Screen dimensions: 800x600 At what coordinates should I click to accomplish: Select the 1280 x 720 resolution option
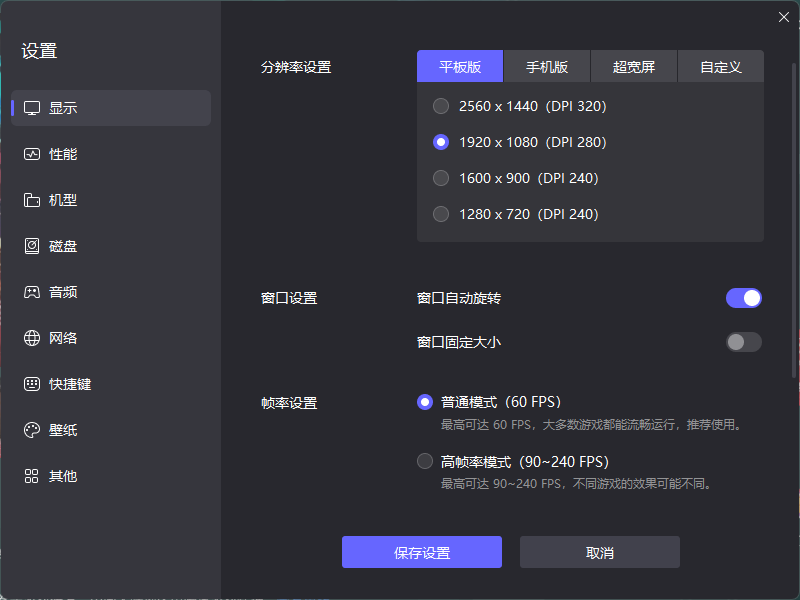click(441, 214)
